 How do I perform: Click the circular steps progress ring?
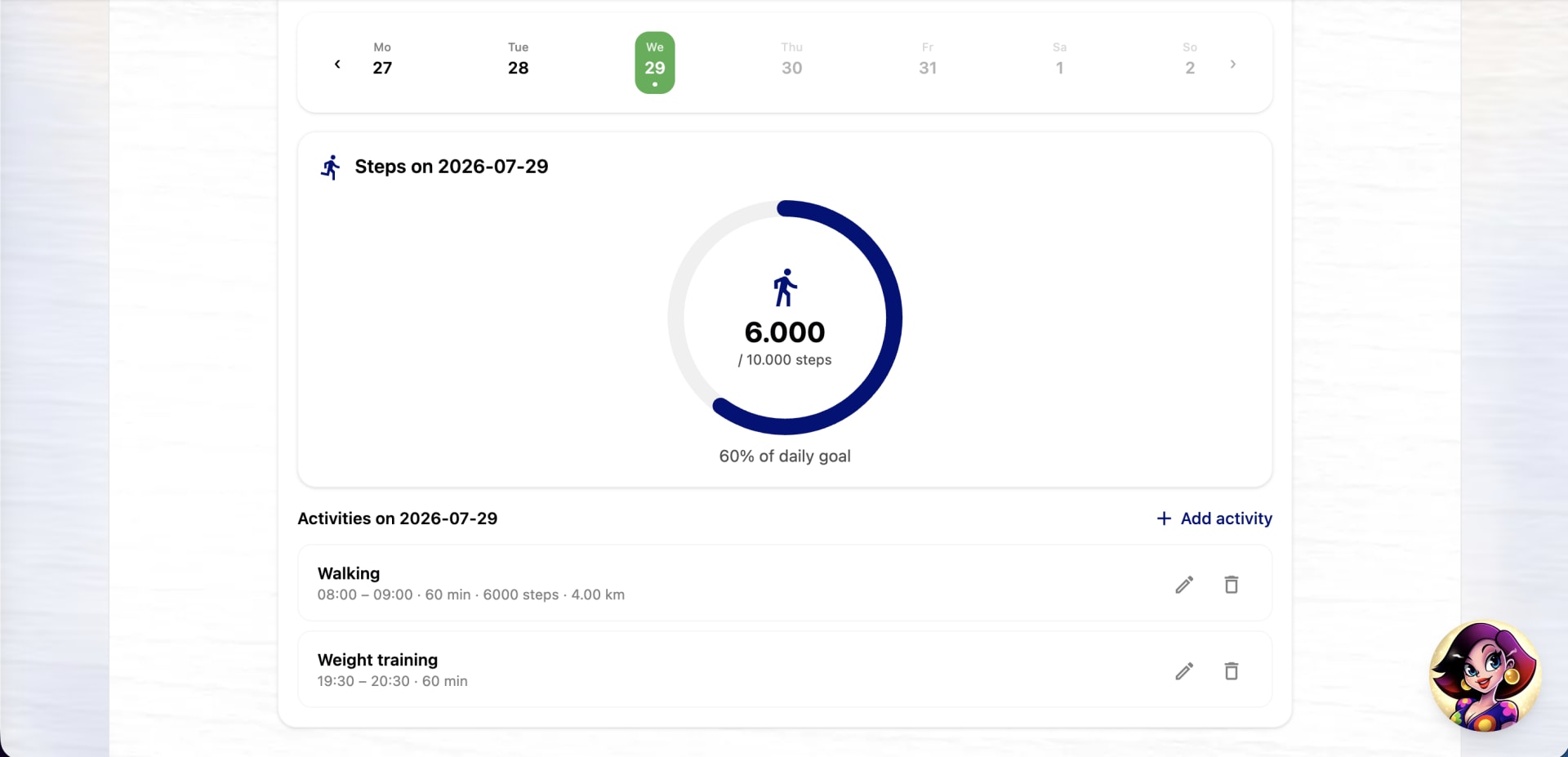[785, 318]
